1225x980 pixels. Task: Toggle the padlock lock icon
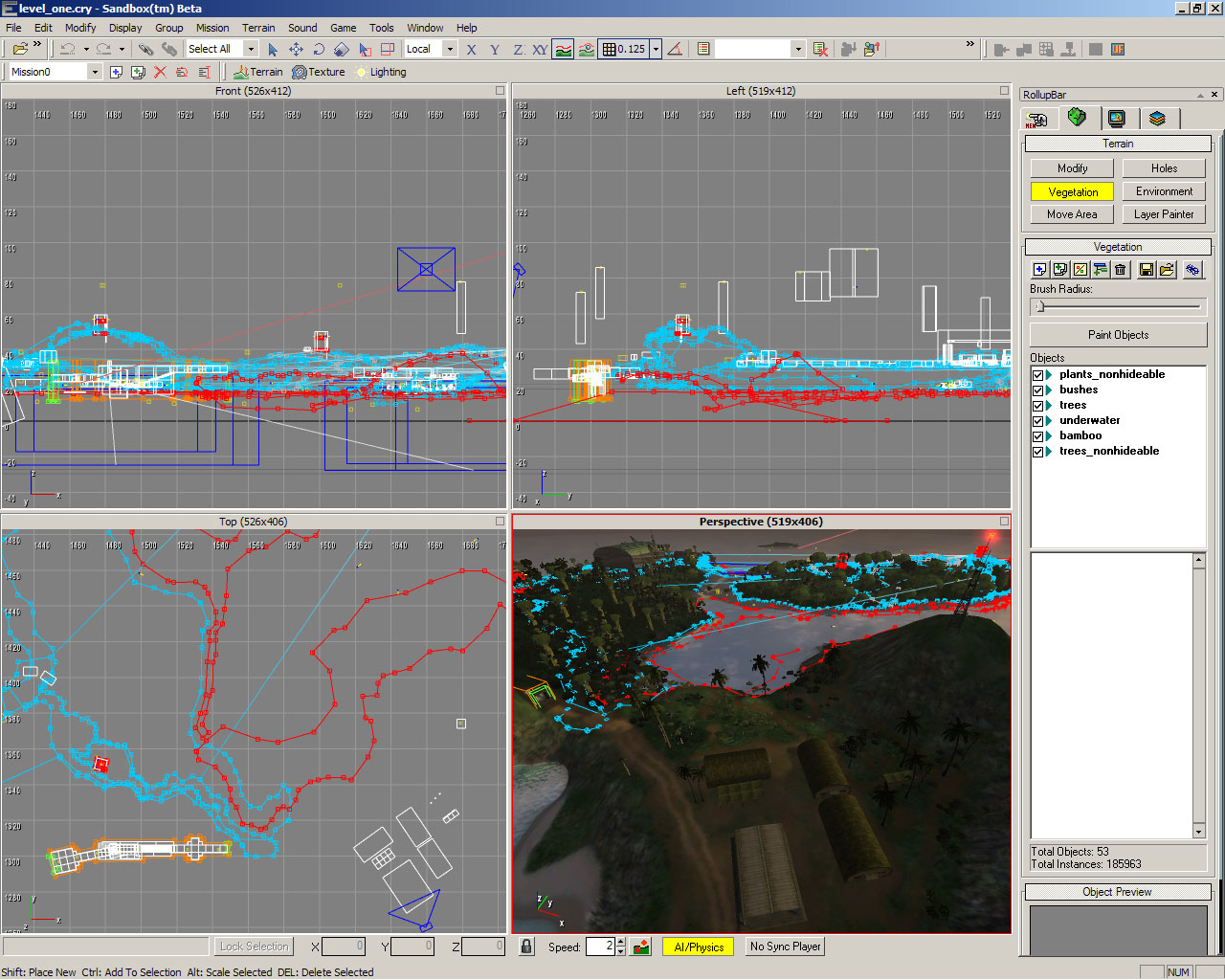pos(526,947)
